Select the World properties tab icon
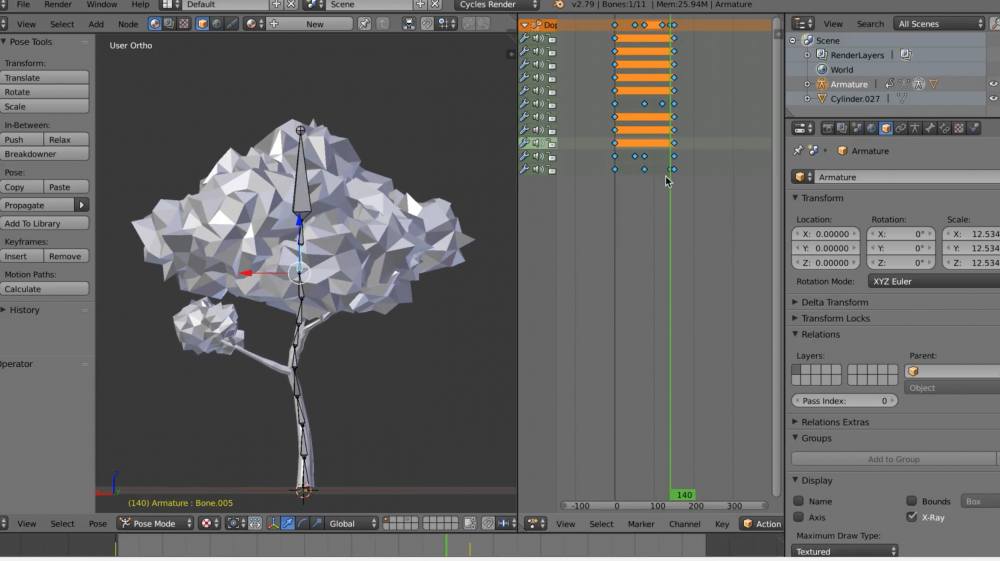1000x561 pixels. tap(871, 128)
